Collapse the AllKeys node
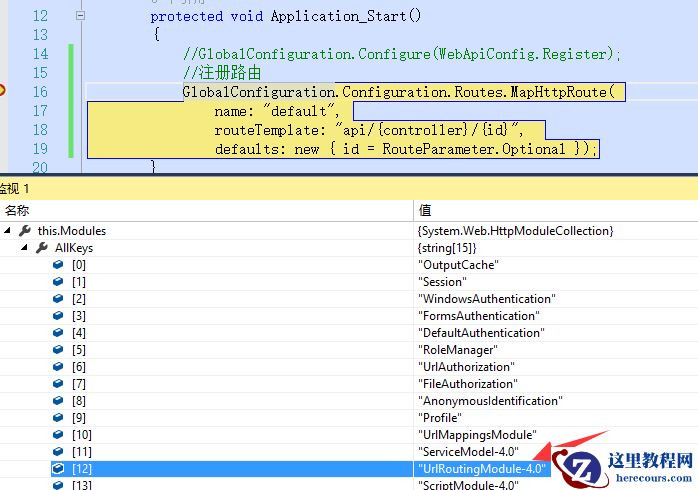This screenshot has height=490, width=698. point(24,247)
